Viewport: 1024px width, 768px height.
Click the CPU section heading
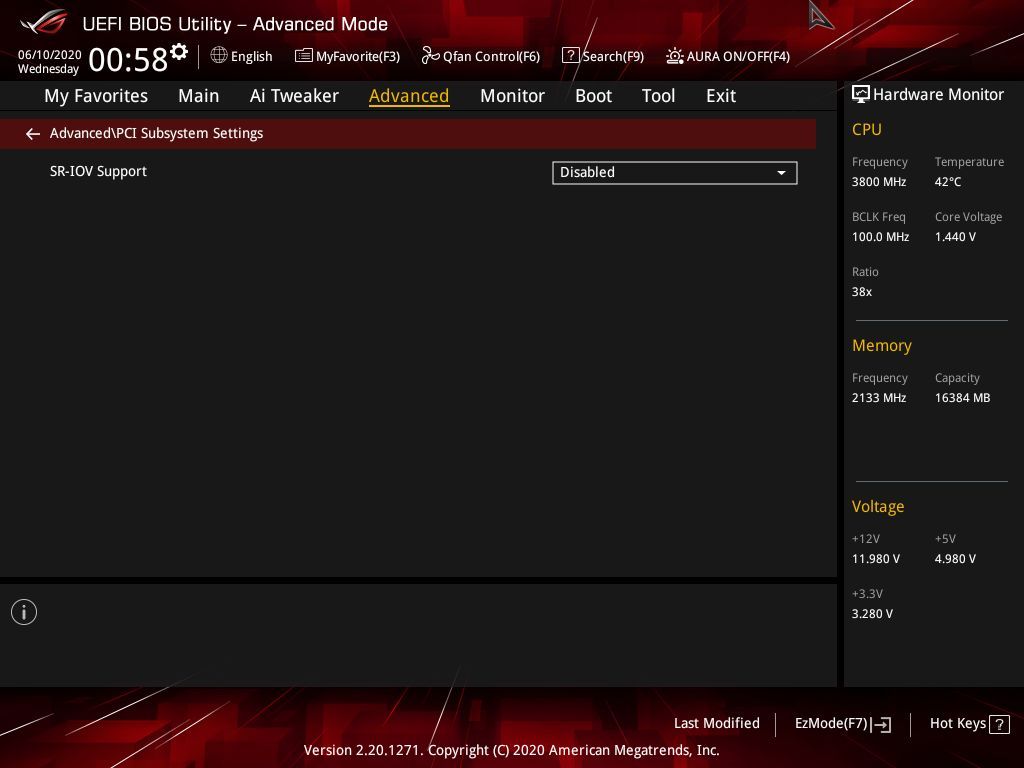[867, 130]
